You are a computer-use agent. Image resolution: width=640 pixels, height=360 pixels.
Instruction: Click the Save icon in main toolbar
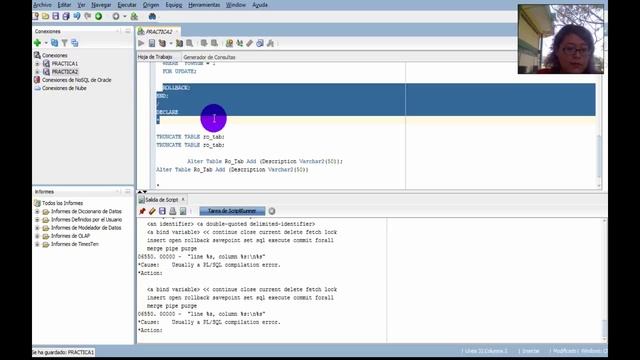click(56, 16)
